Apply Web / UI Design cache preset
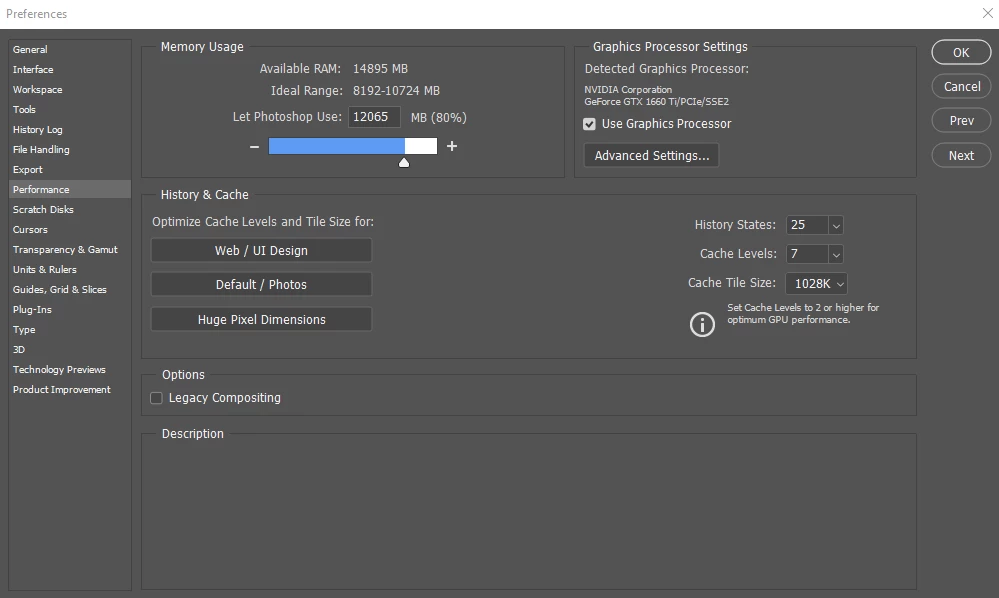The image size is (999, 598). 261,250
